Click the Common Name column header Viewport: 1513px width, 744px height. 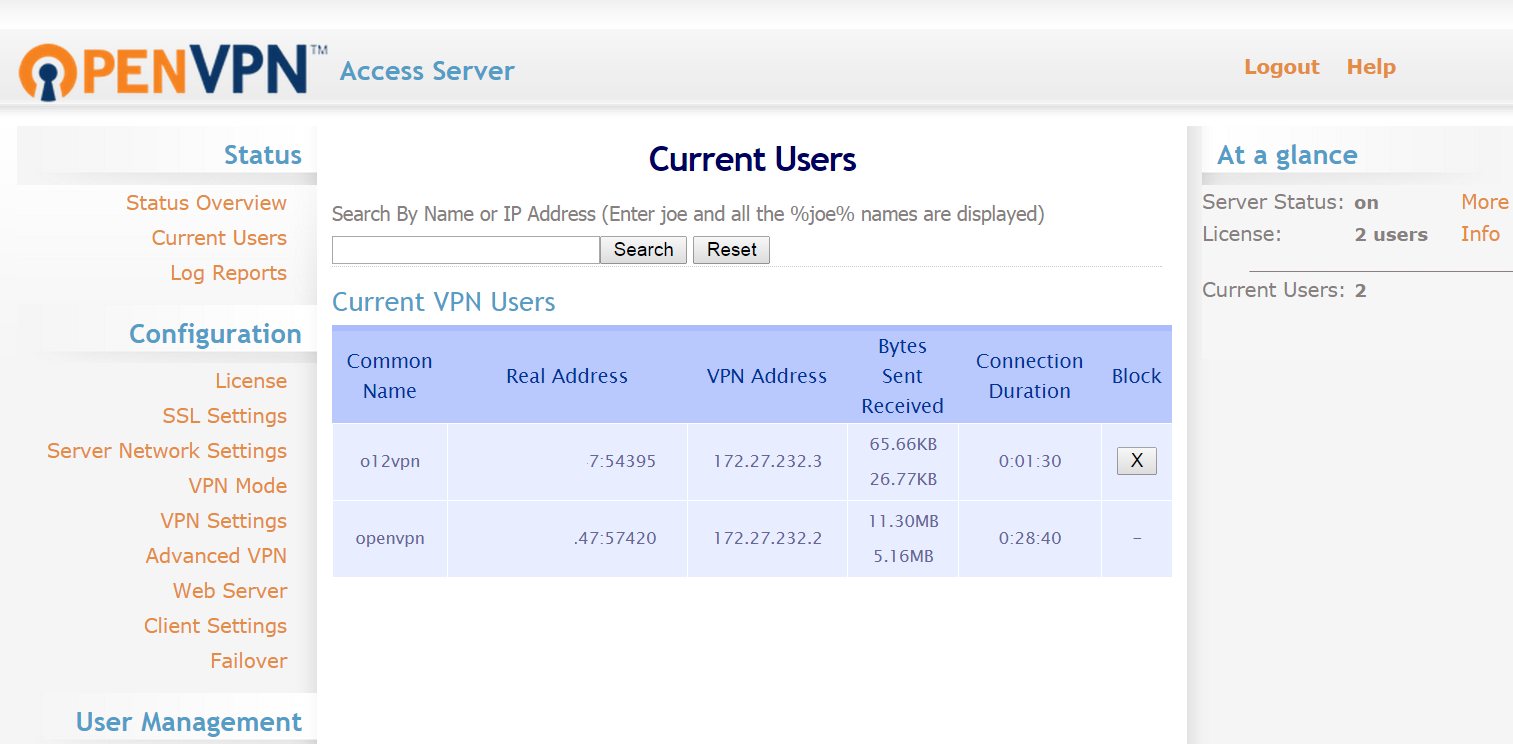(390, 376)
